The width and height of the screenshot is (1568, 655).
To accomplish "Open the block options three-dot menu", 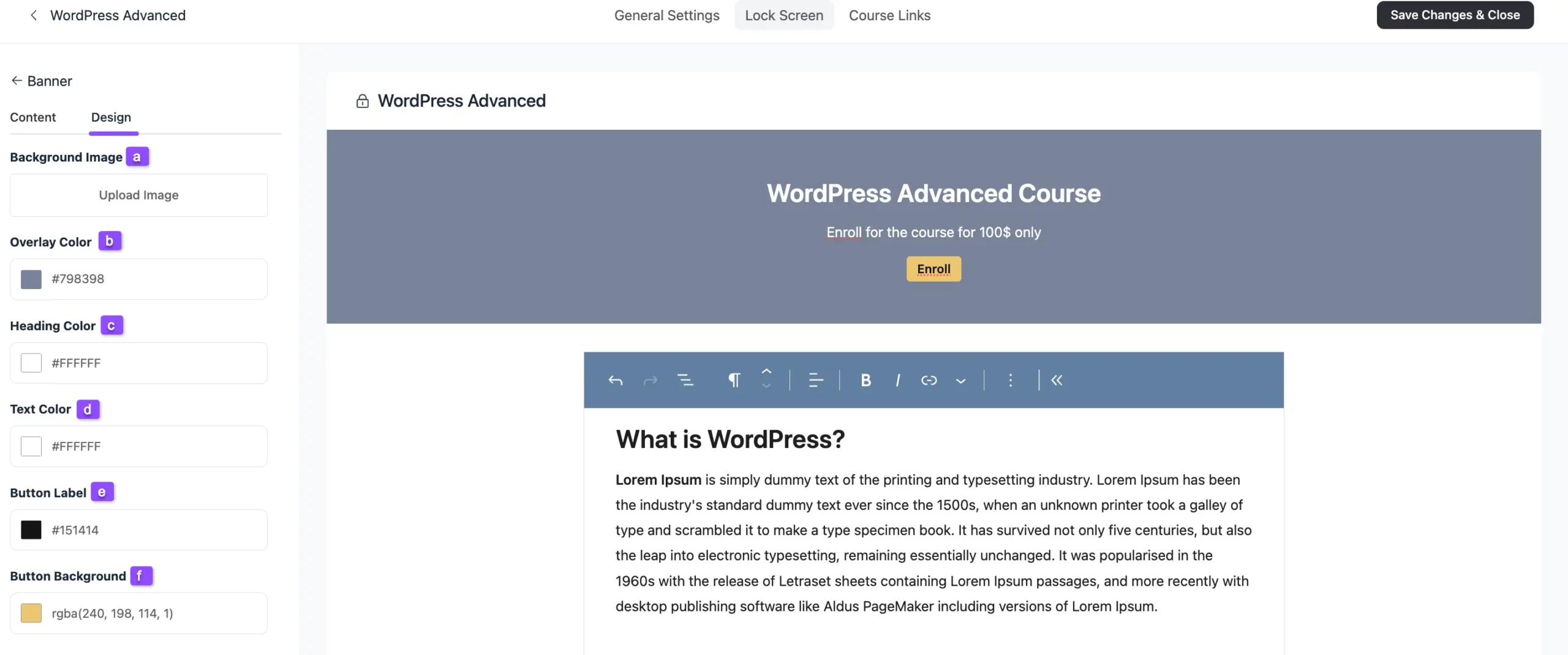I will pyautogui.click(x=1011, y=381).
